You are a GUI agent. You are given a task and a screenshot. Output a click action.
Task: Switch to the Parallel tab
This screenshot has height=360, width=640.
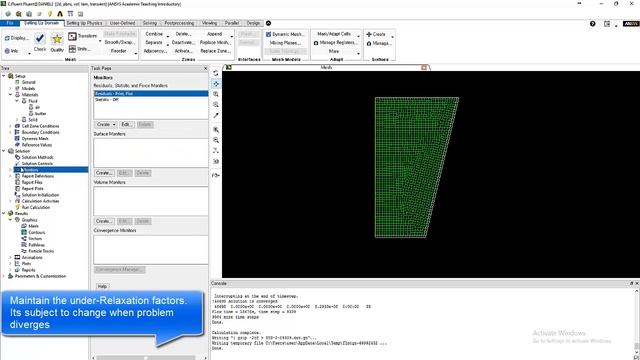coord(231,23)
